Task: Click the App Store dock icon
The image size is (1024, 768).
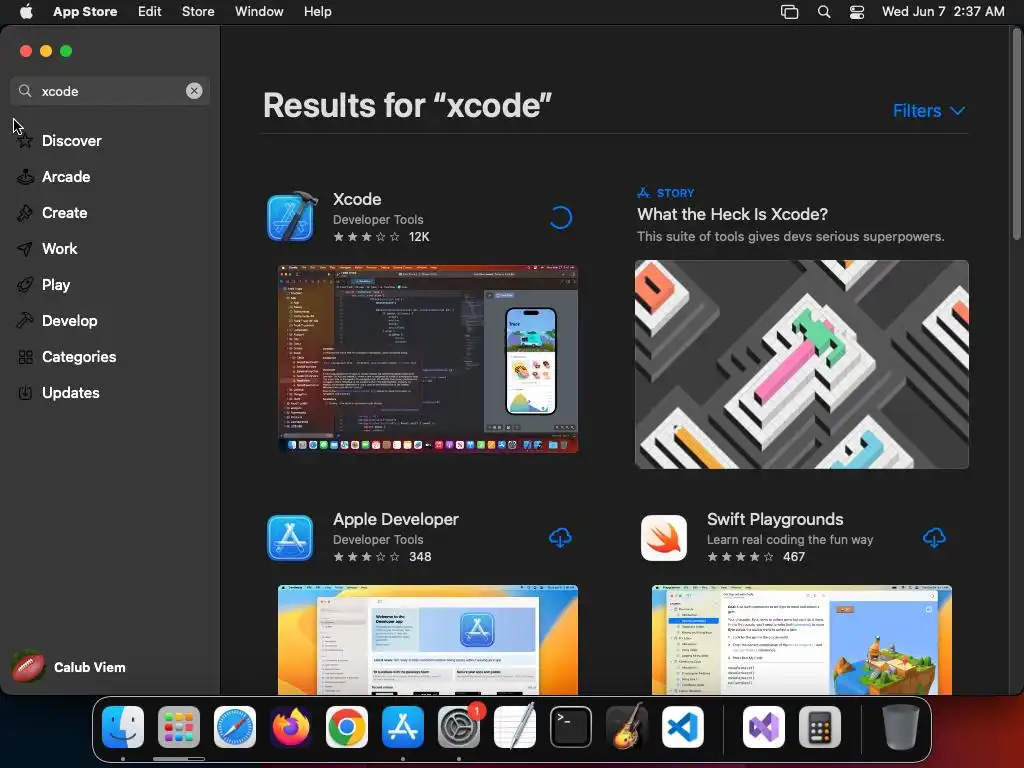Action: [402, 727]
